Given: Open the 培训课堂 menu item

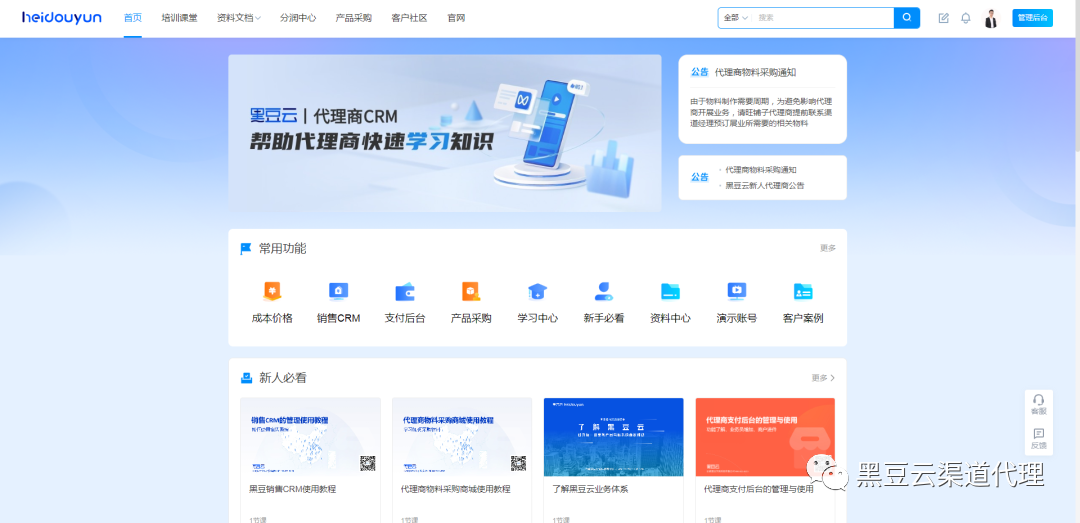Looking at the screenshot, I should (x=179, y=18).
